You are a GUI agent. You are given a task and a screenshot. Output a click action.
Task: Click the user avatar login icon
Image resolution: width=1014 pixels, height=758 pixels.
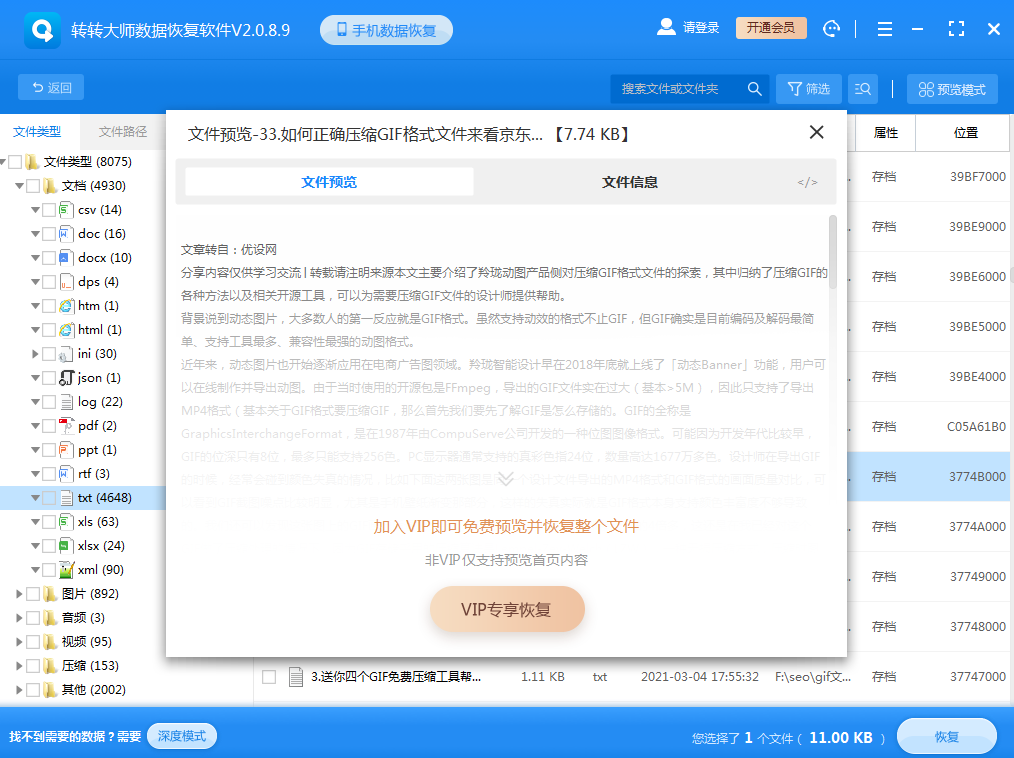[x=666, y=27]
